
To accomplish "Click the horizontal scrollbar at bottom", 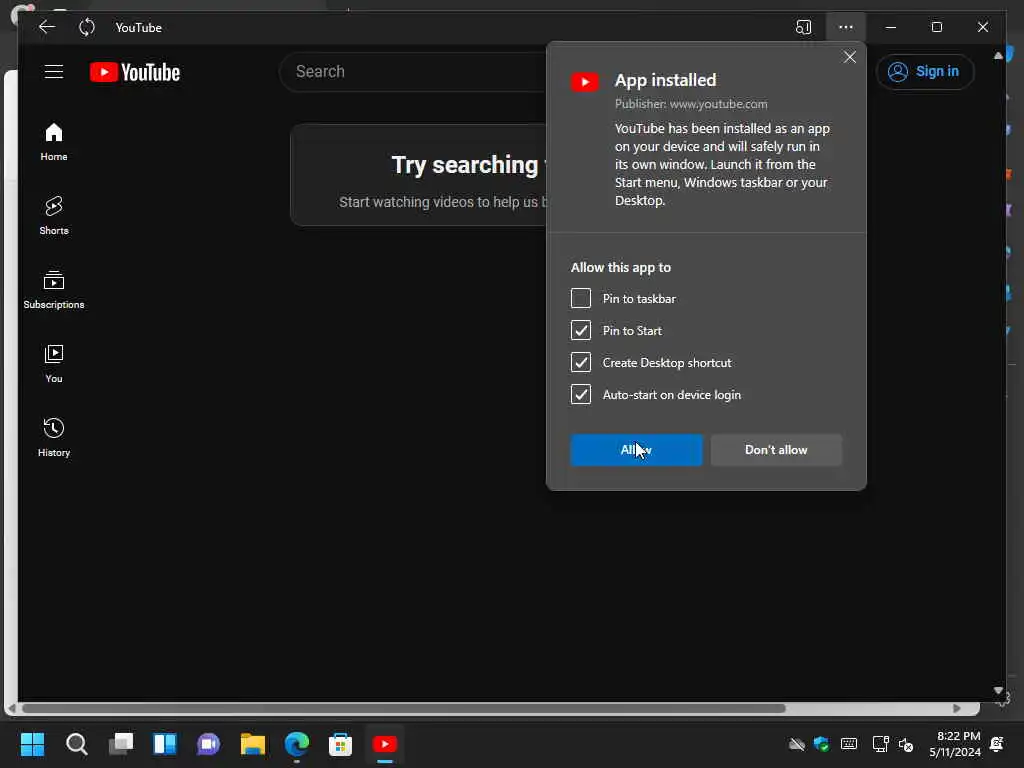I will (404, 709).
